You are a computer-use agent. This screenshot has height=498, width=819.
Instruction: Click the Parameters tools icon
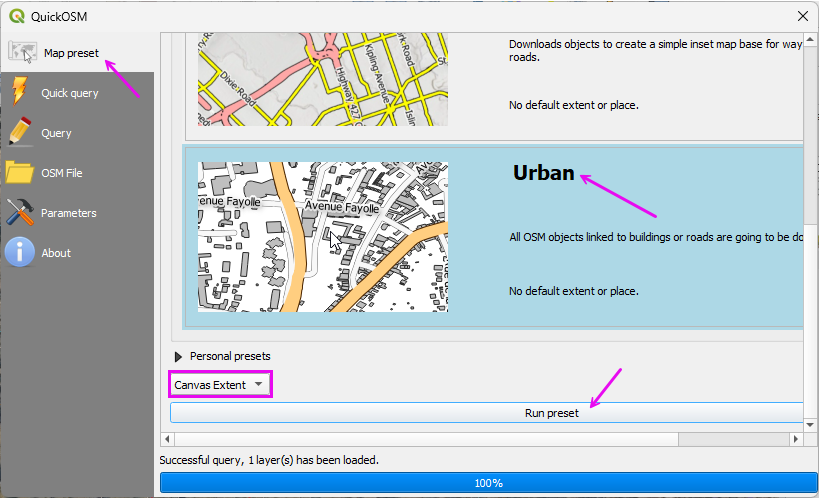point(20,213)
